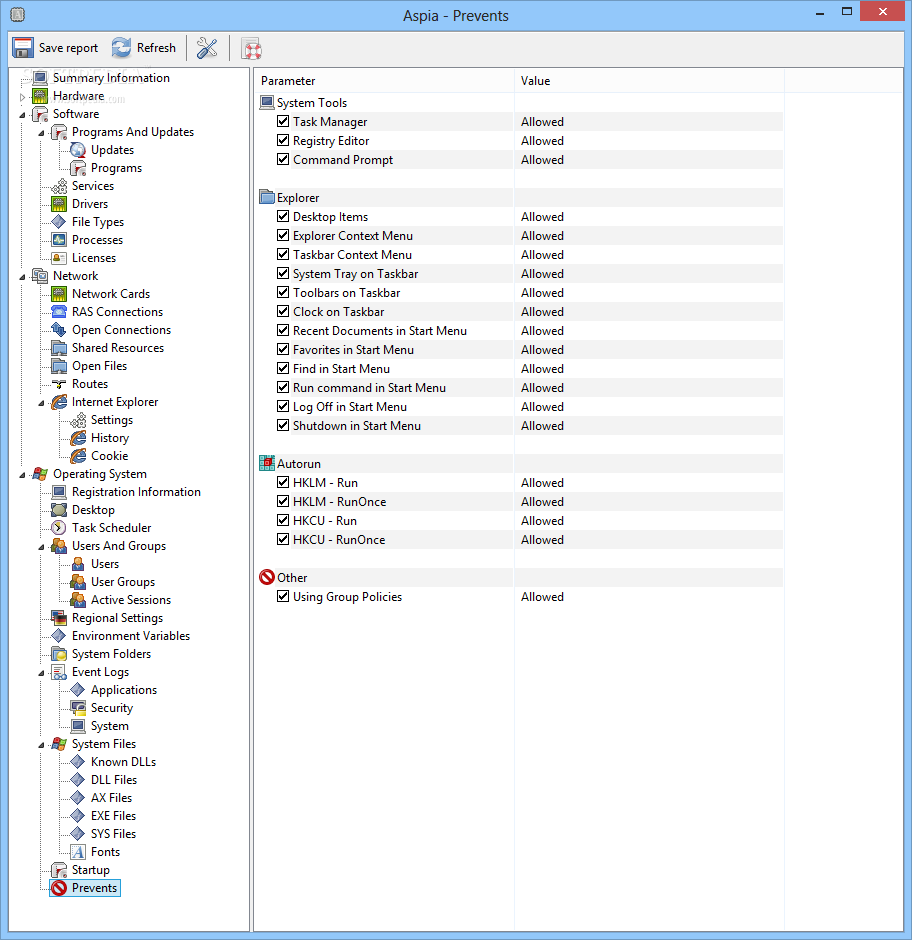912x940 pixels.
Task: Select EXE Files tree item
Action: pyautogui.click(x=113, y=816)
